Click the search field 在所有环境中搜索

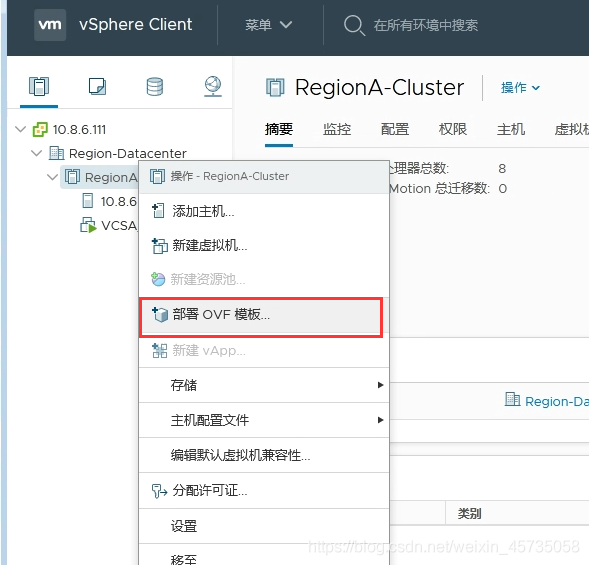(x=426, y=25)
